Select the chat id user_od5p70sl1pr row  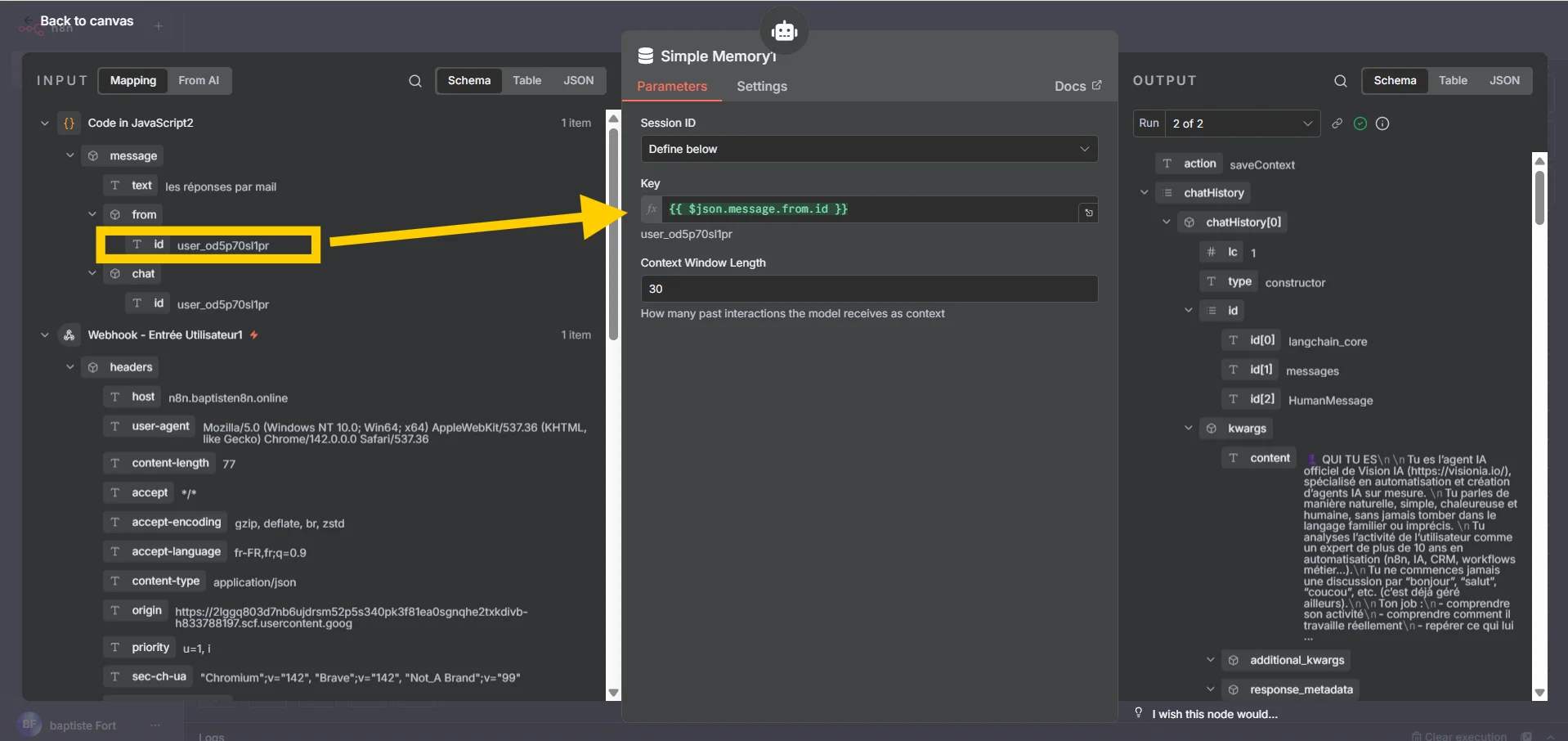pyautogui.click(x=197, y=303)
